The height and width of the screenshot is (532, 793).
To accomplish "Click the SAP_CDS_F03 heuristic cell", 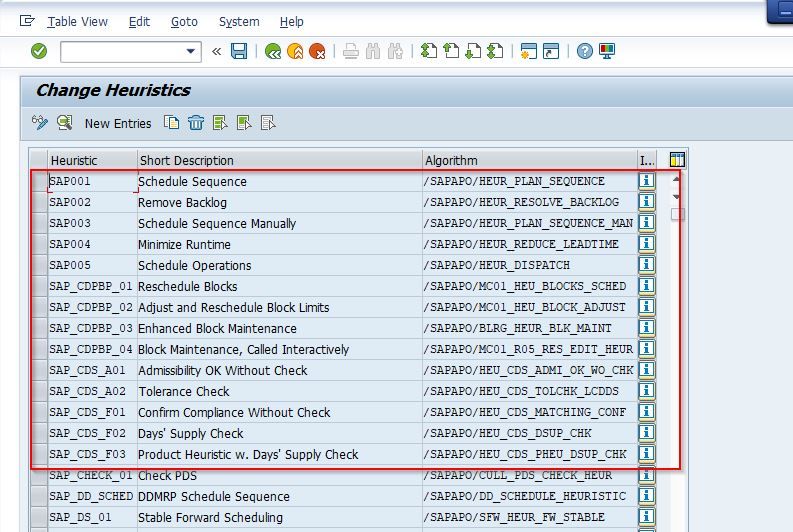I will 93,454.
